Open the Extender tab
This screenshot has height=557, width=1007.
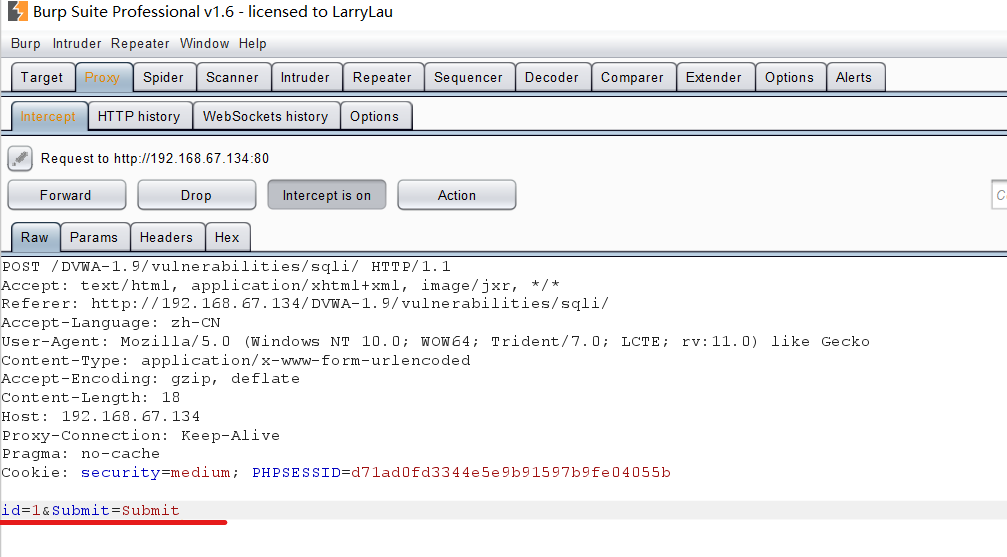click(714, 77)
